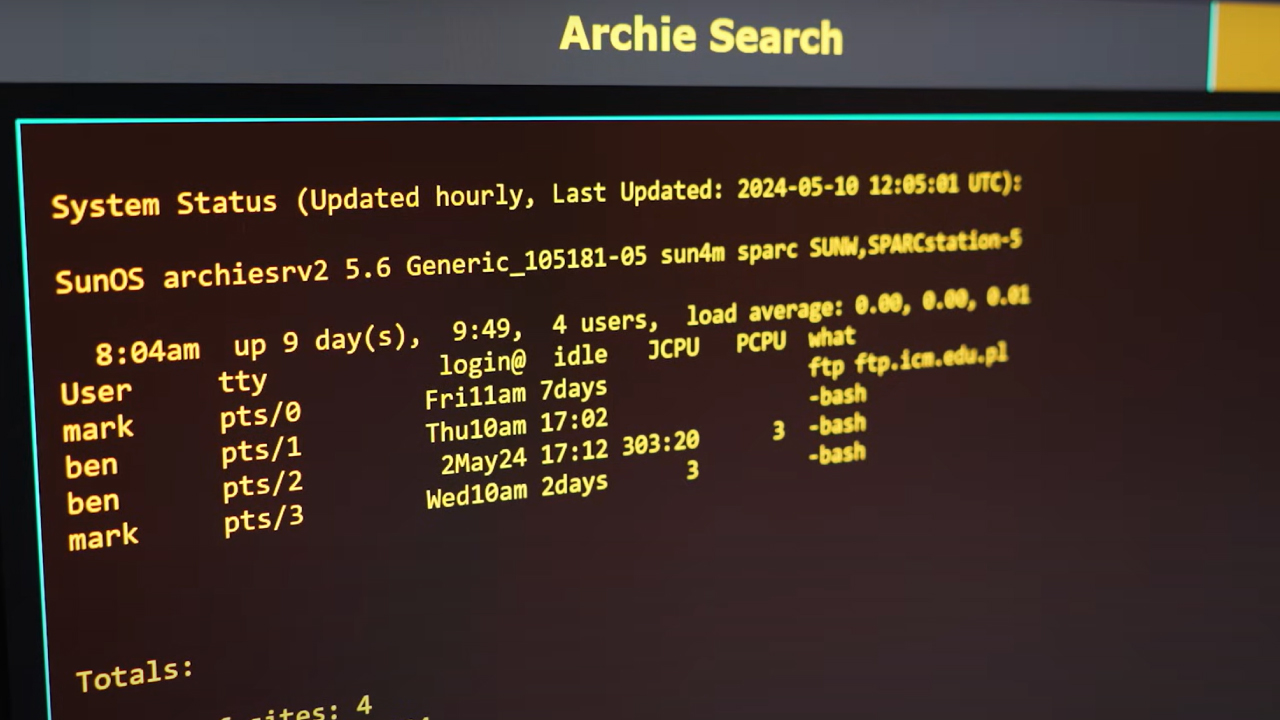Click user 'mark' on the pts/0 row
This screenshot has height=720, width=1280.
pos(98,429)
